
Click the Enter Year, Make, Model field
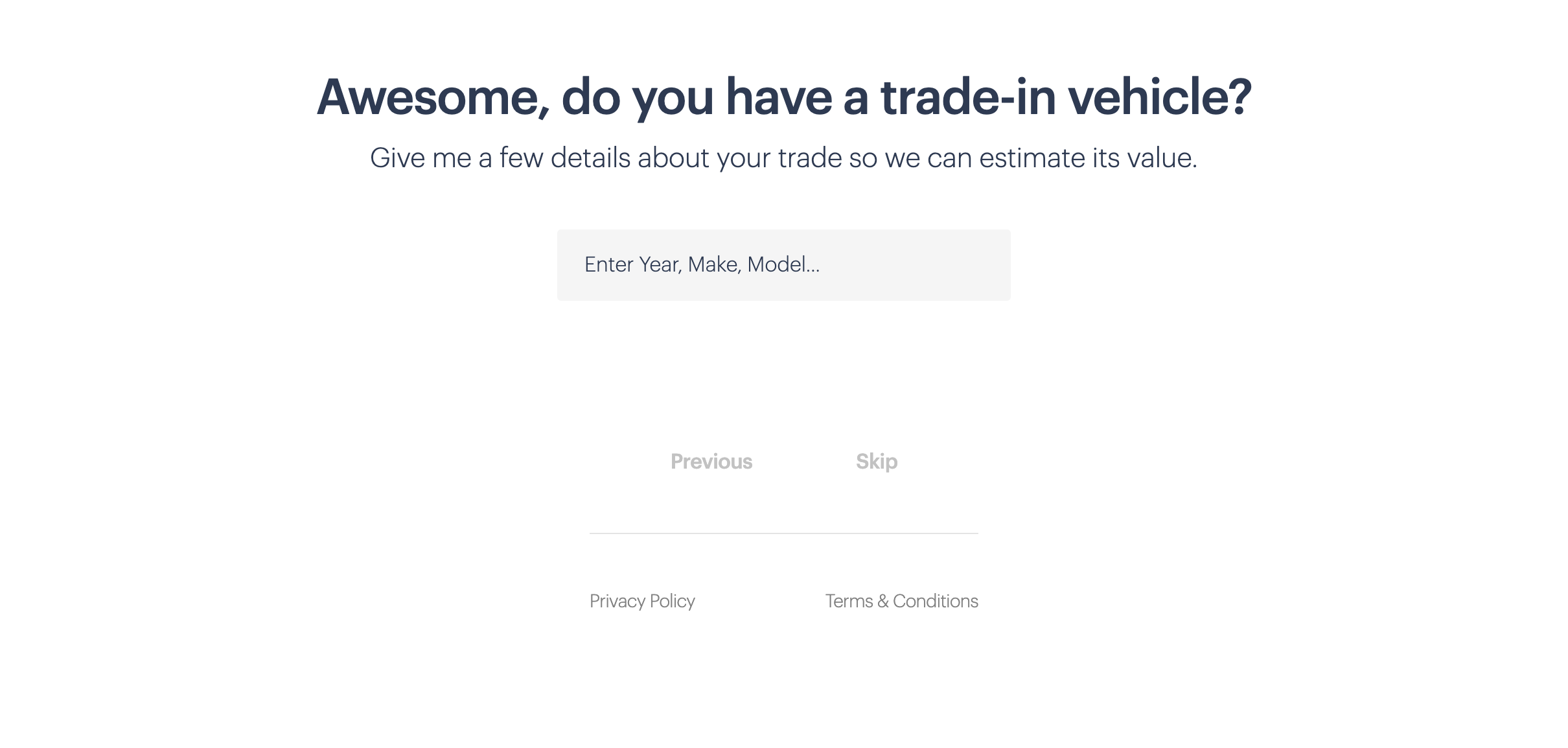coord(783,264)
